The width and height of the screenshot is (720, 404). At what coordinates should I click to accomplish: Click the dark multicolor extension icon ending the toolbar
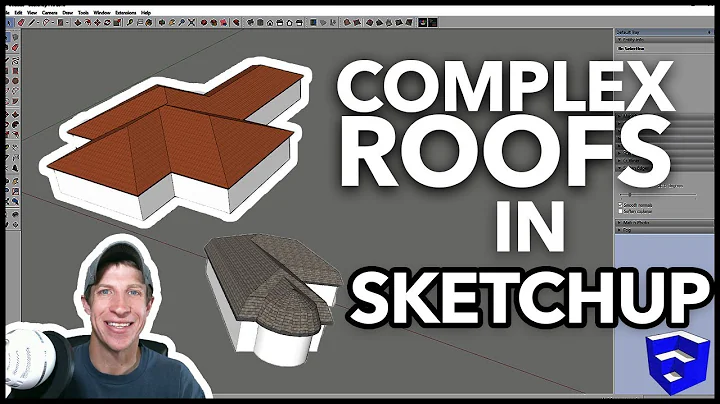433,22
